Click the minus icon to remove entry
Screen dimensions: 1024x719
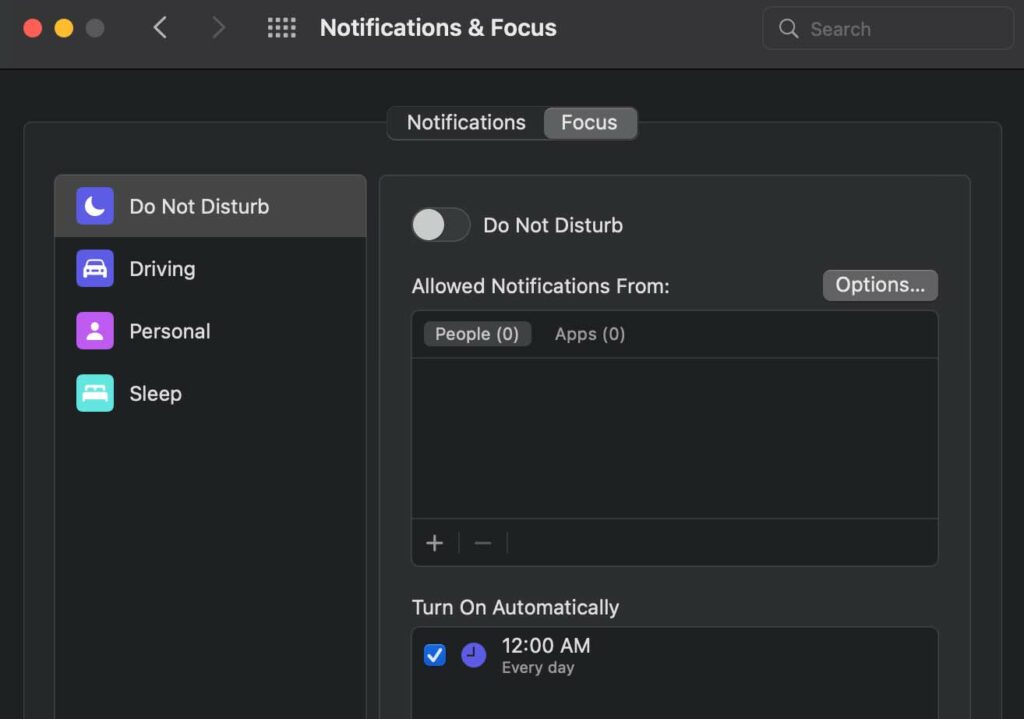click(x=483, y=543)
